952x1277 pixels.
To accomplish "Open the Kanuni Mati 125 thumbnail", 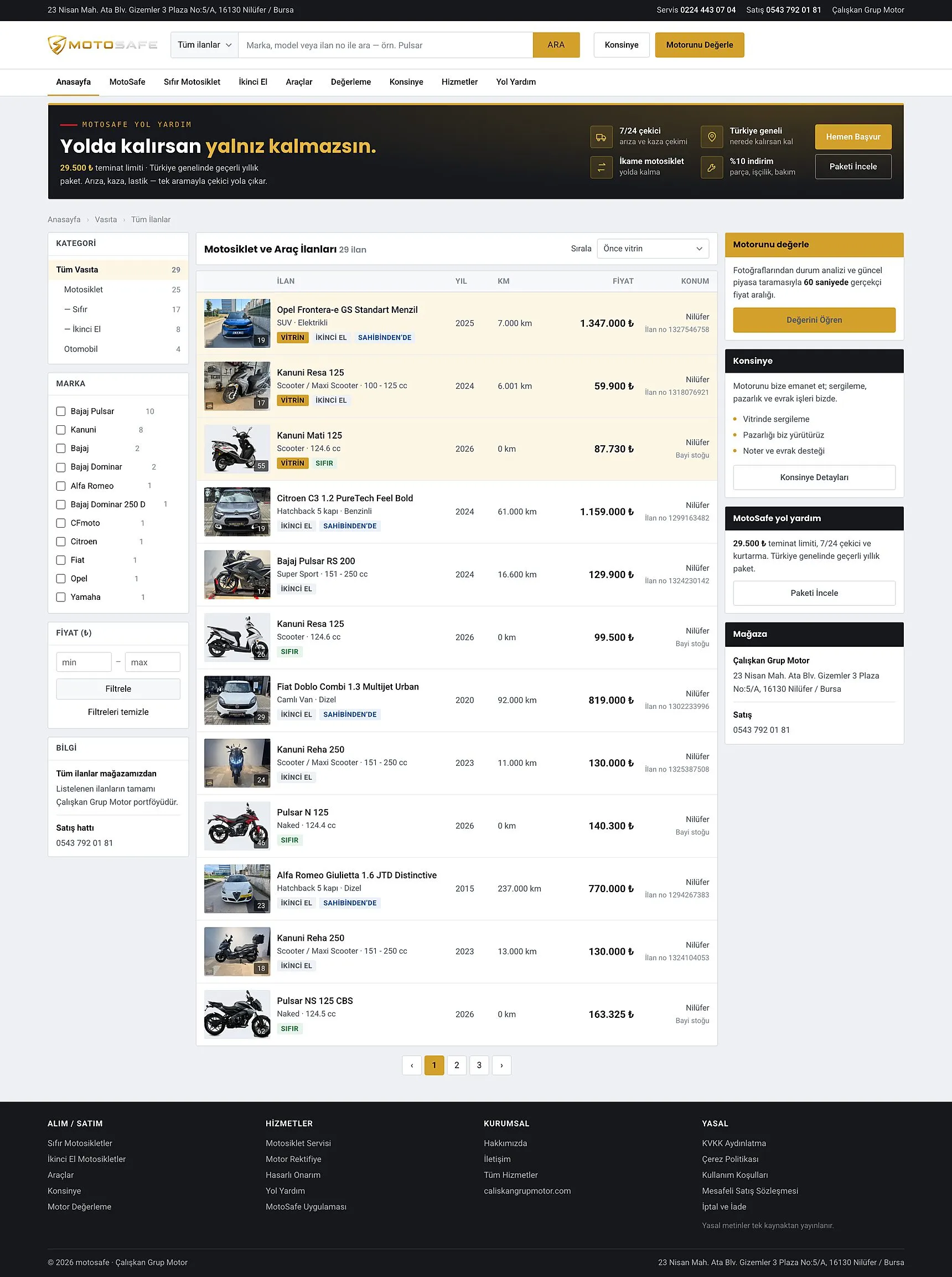I will (237, 449).
